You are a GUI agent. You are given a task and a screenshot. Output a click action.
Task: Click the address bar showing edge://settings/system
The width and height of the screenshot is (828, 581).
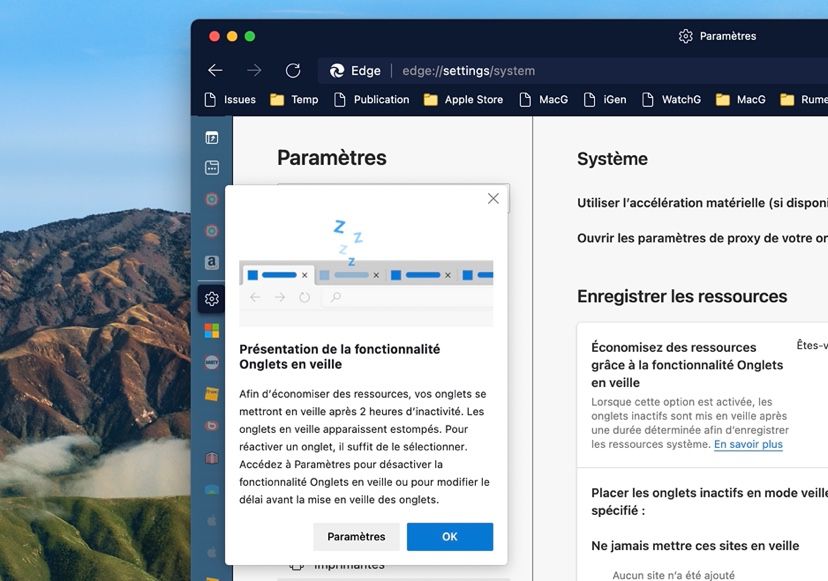(x=470, y=70)
